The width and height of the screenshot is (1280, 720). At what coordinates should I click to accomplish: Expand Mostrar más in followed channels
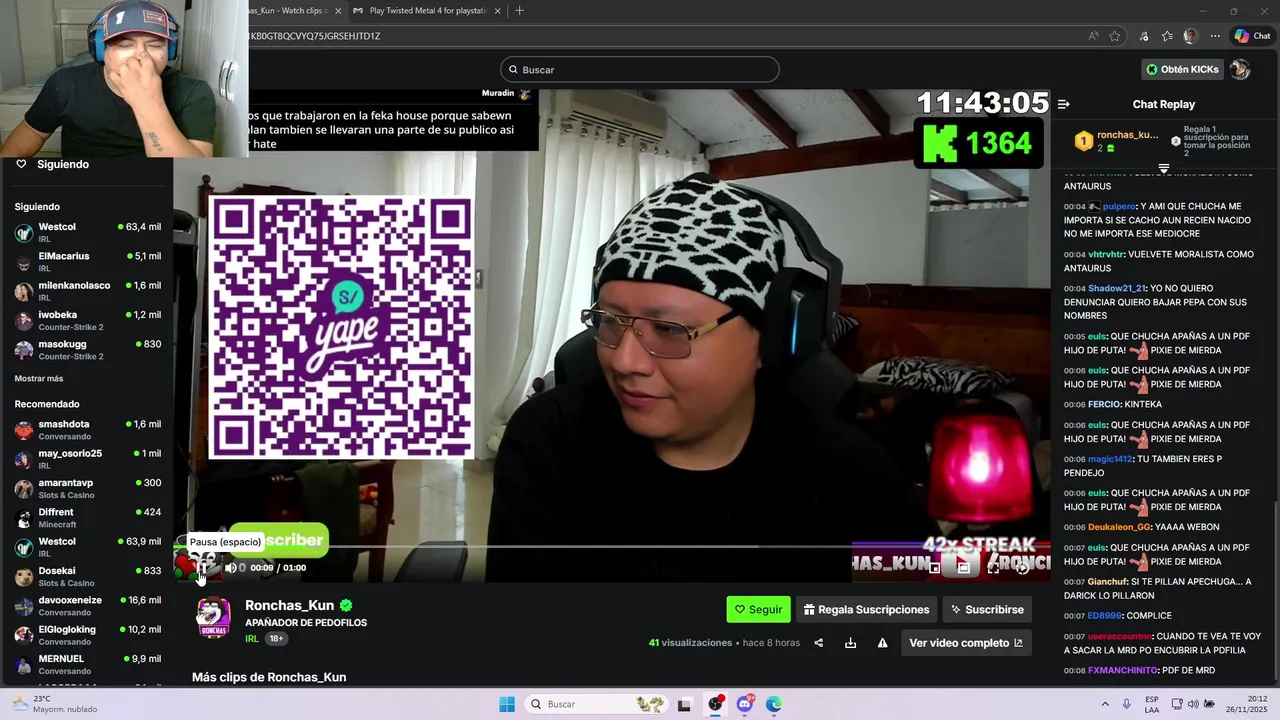tap(39, 379)
